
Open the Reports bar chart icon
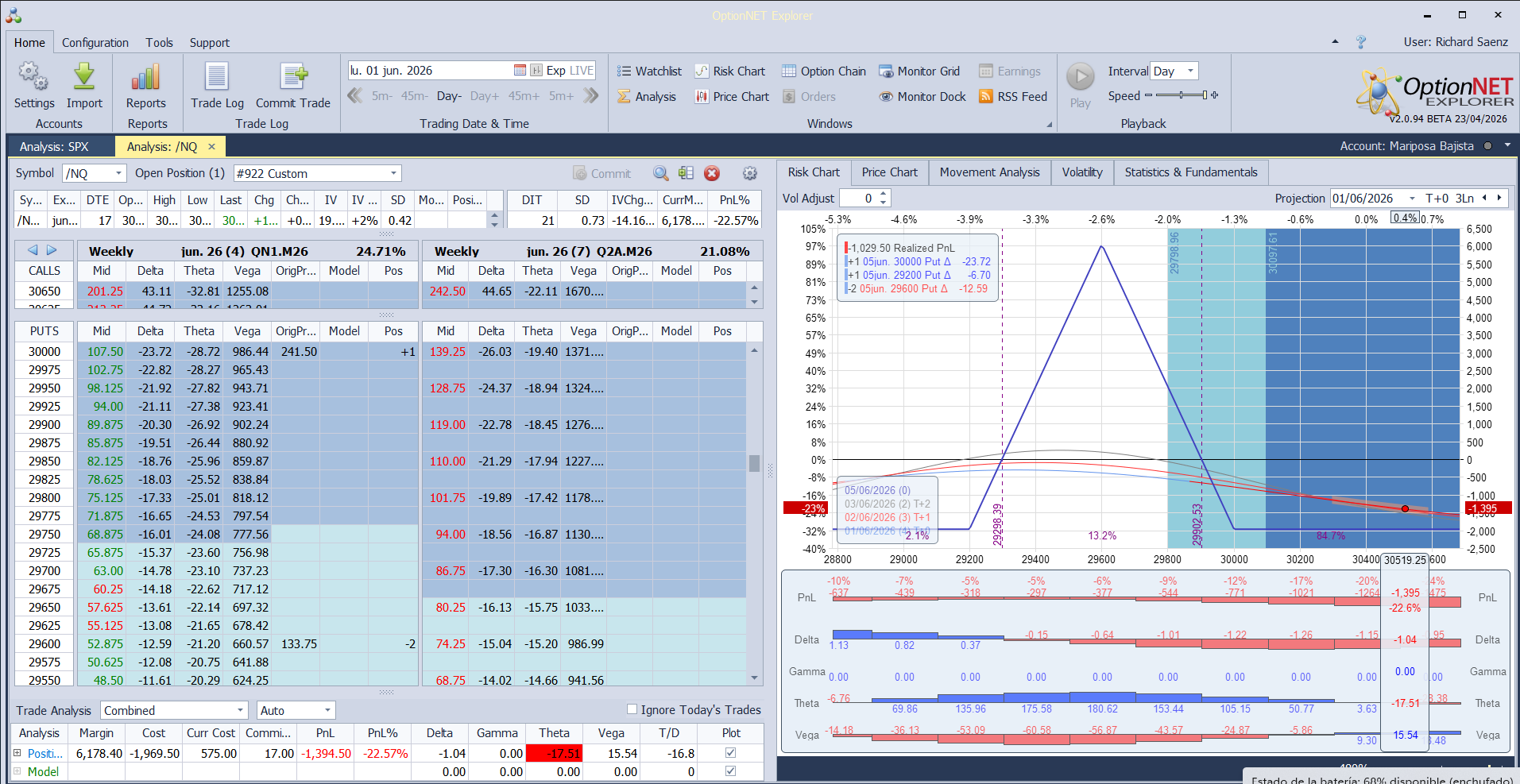click(146, 77)
